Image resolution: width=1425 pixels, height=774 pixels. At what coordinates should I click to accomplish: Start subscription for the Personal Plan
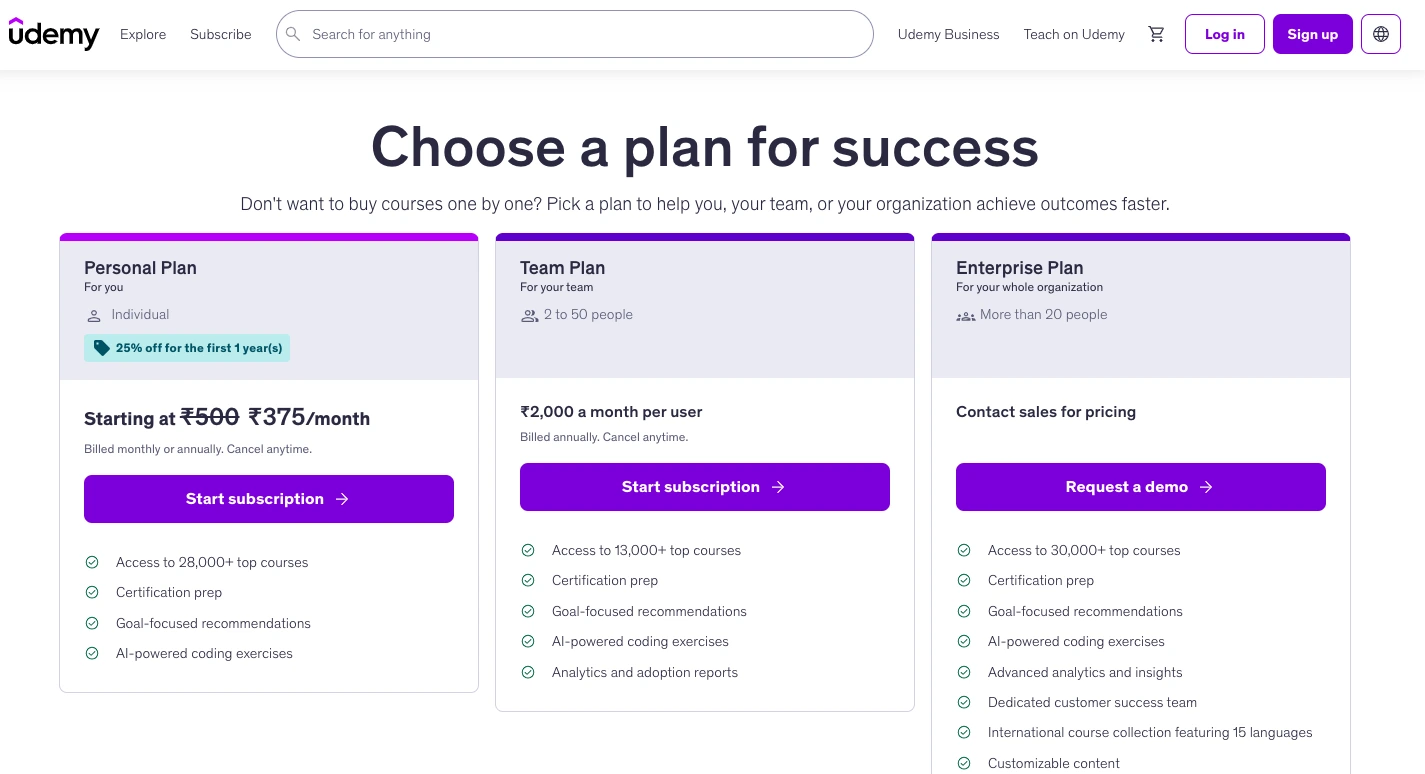click(x=268, y=498)
